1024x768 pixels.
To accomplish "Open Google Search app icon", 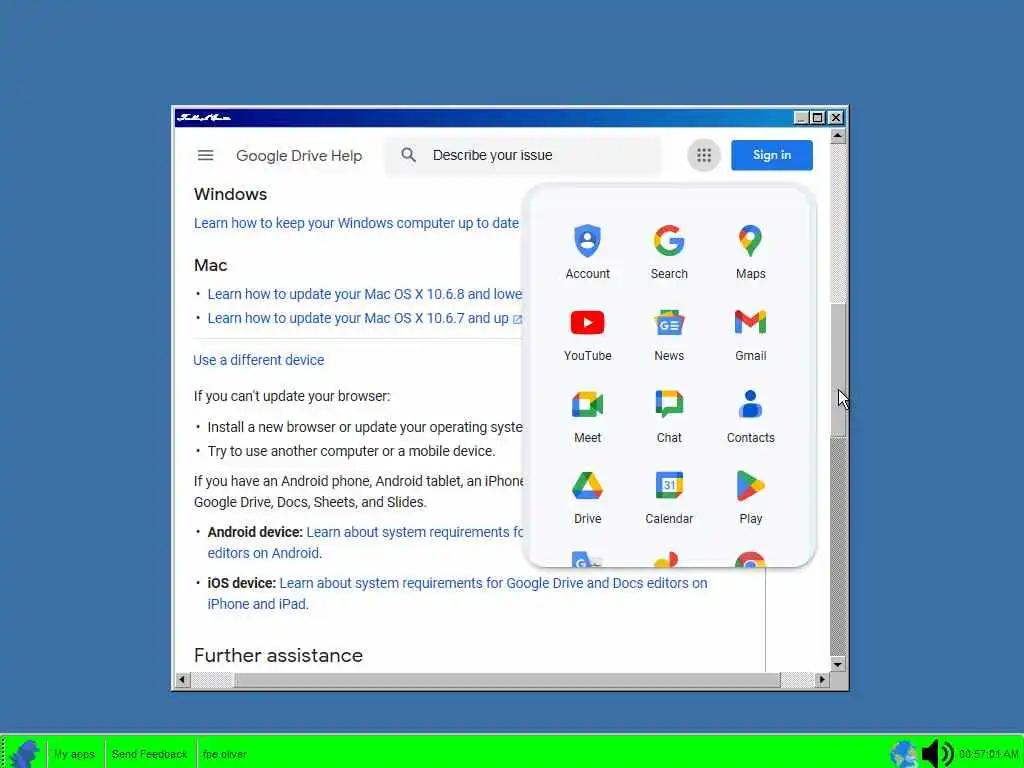I will (x=669, y=252).
